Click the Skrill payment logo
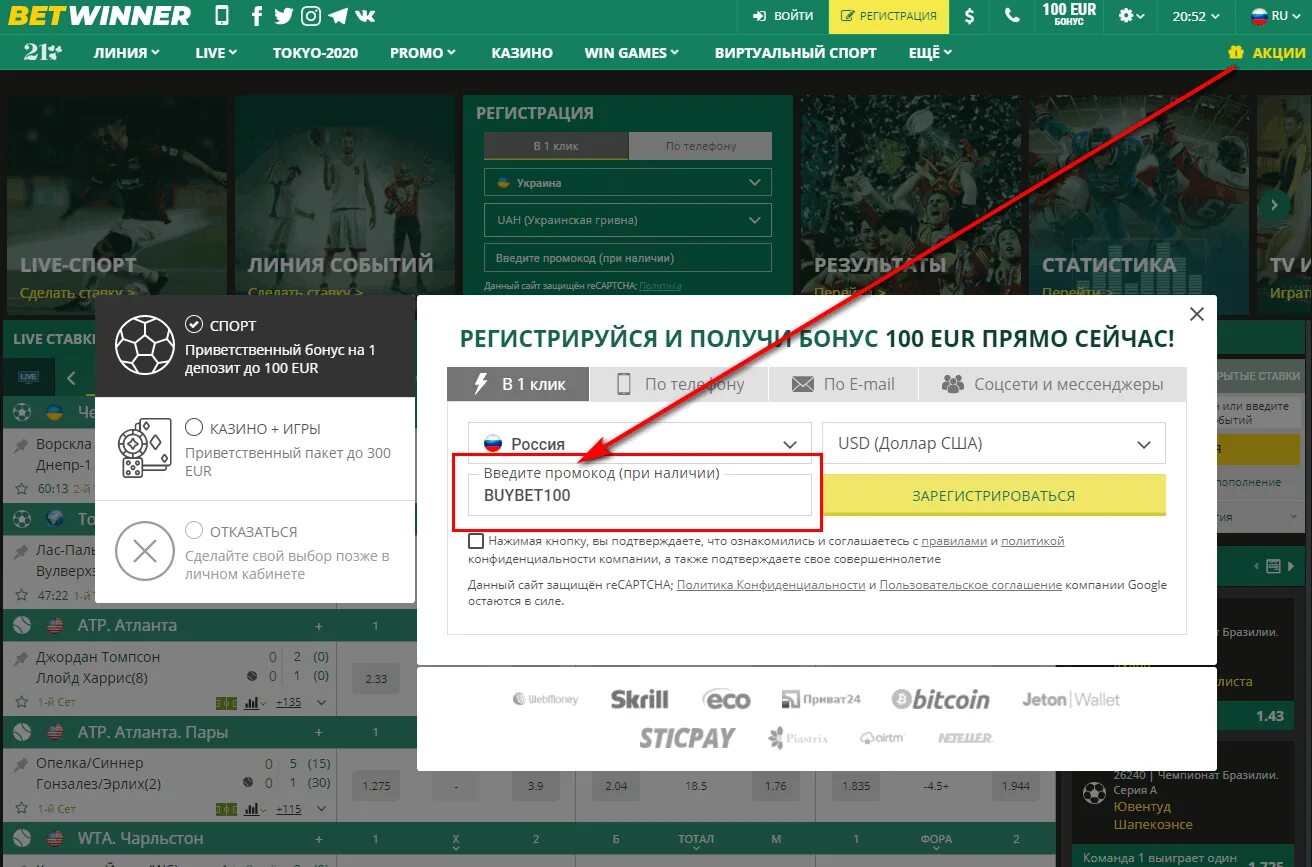1312x867 pixels. 639,699
